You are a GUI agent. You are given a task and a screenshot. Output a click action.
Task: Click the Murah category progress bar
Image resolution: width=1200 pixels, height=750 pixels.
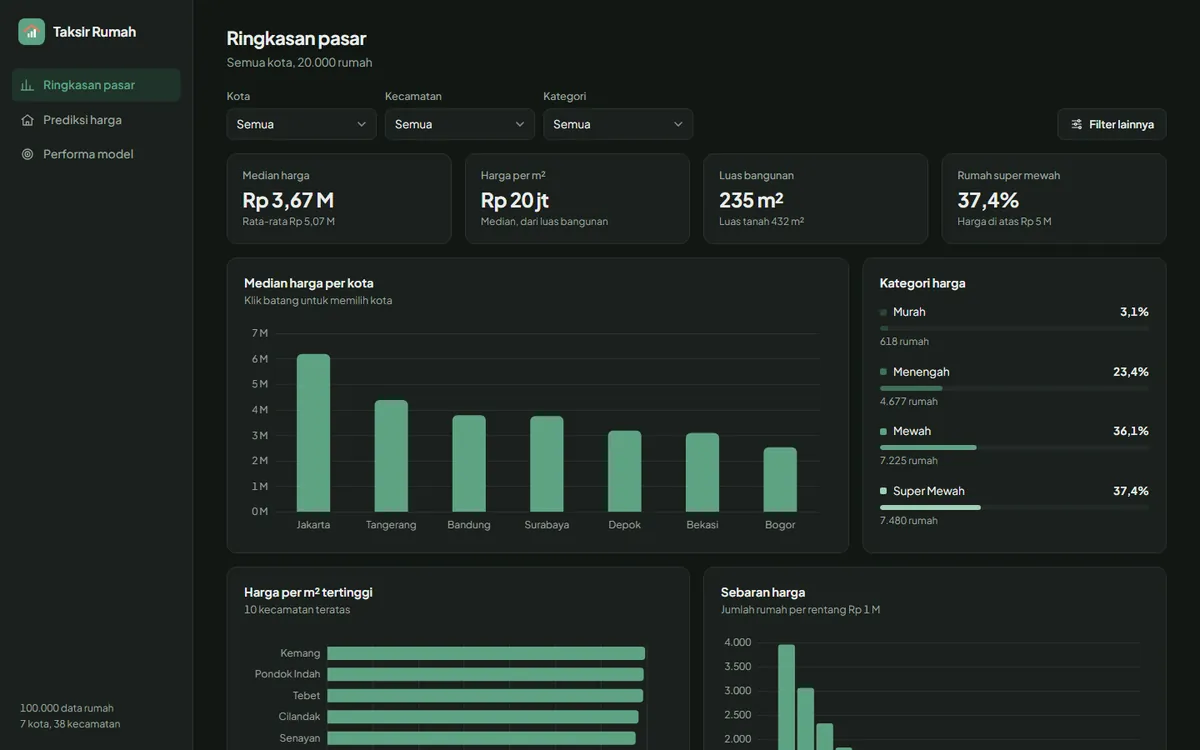tap(1014, 328)
